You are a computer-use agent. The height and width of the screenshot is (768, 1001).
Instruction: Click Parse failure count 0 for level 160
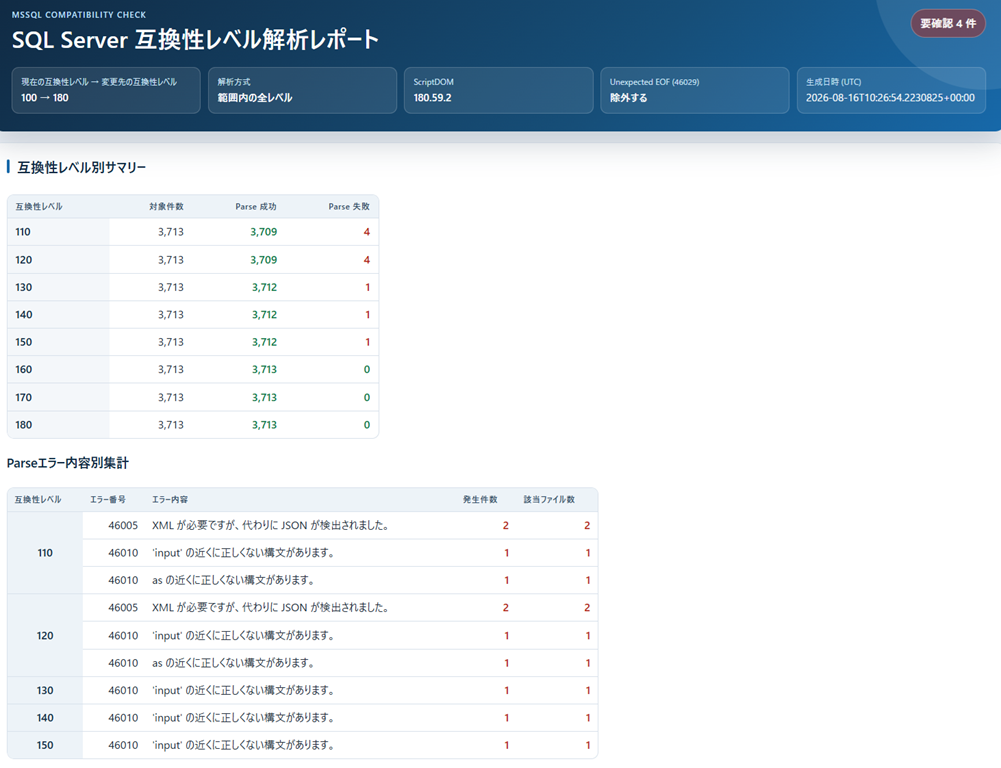(366, 370)
